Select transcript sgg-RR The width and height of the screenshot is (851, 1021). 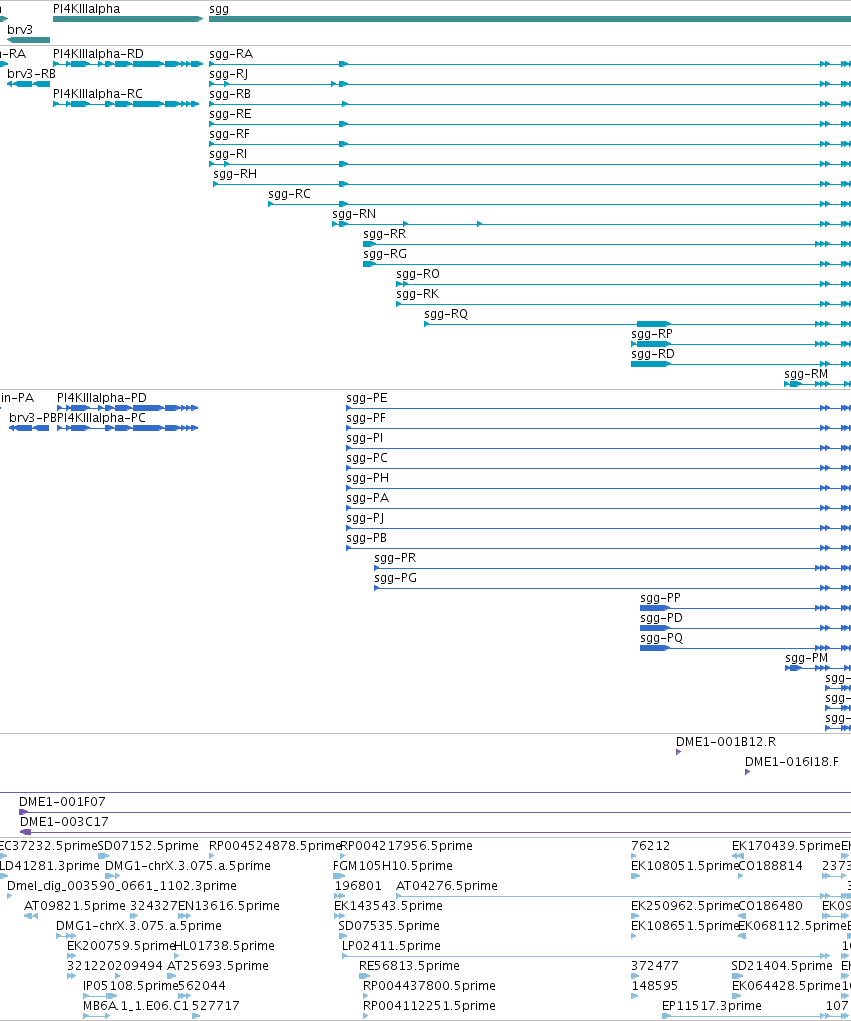[x=607, y=244]
